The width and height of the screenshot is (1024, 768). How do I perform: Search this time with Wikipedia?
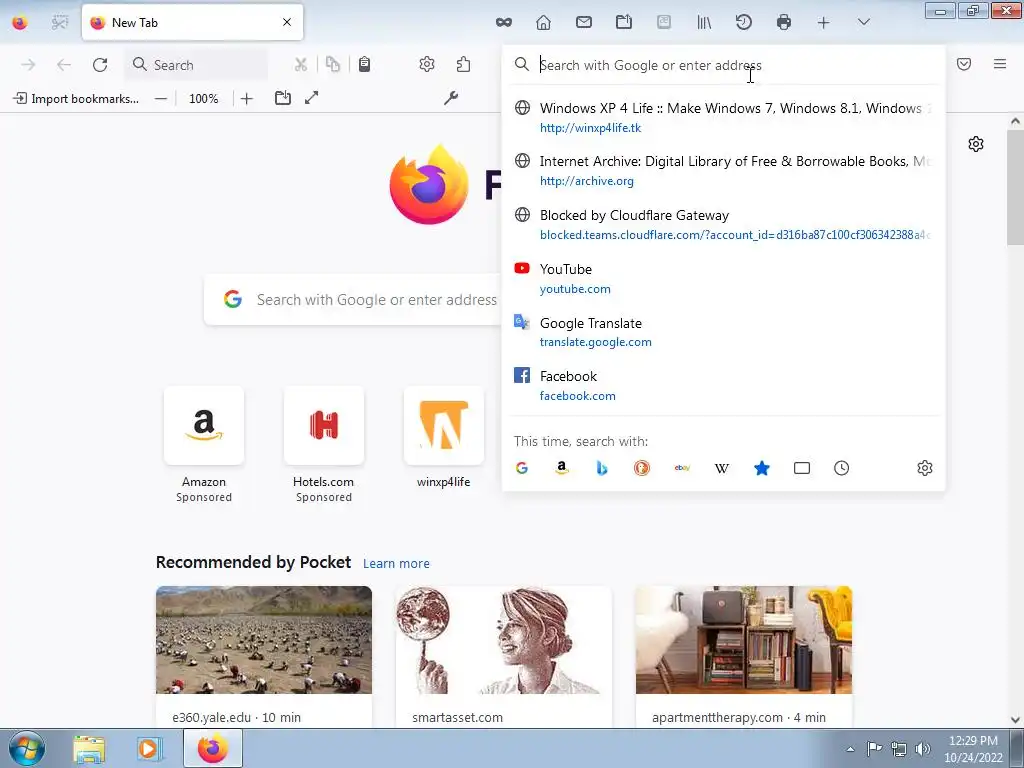click(x=722, y=468)
